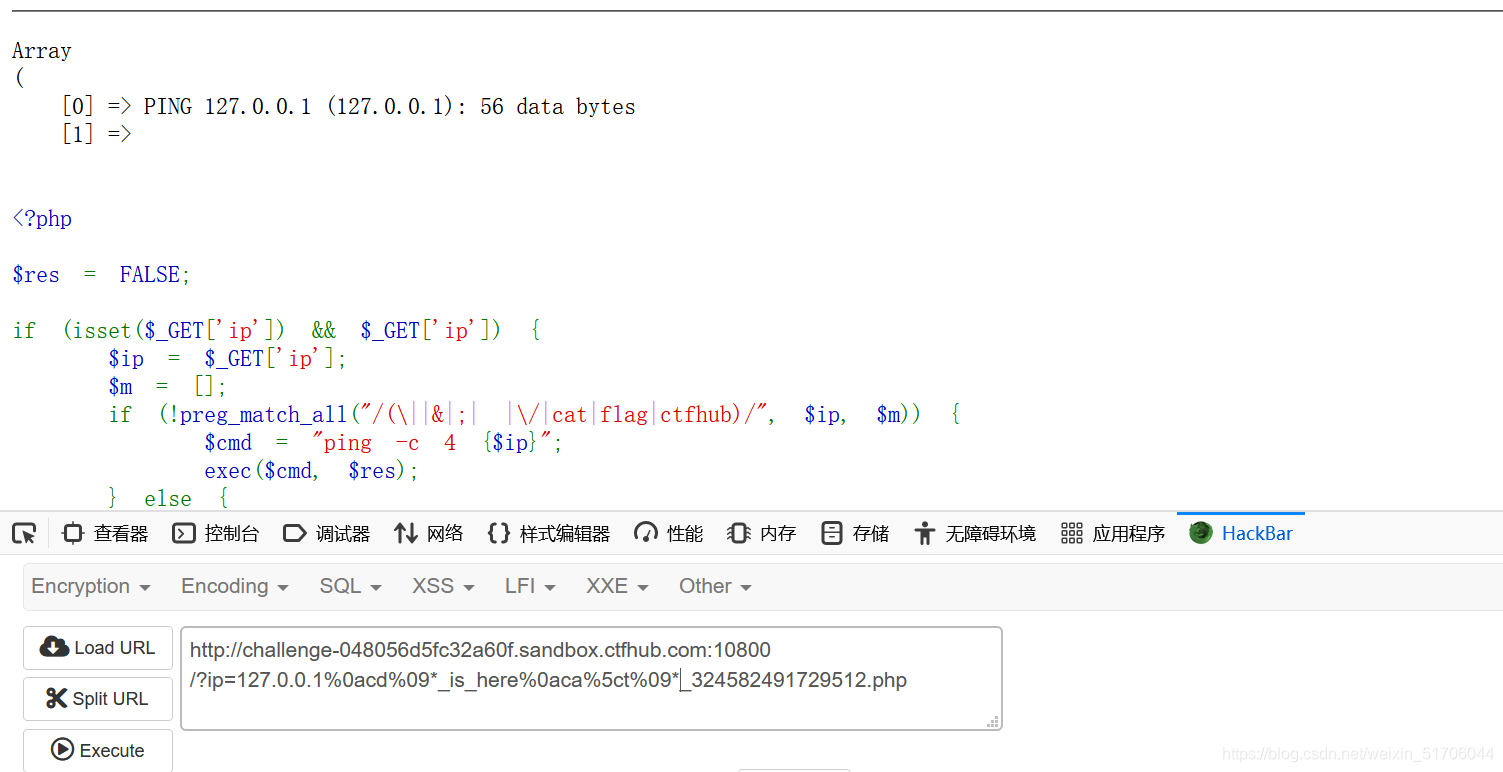1503x772 pixels.
Task: Open the Console (控制台) tab
Action: tap(215, 534)
